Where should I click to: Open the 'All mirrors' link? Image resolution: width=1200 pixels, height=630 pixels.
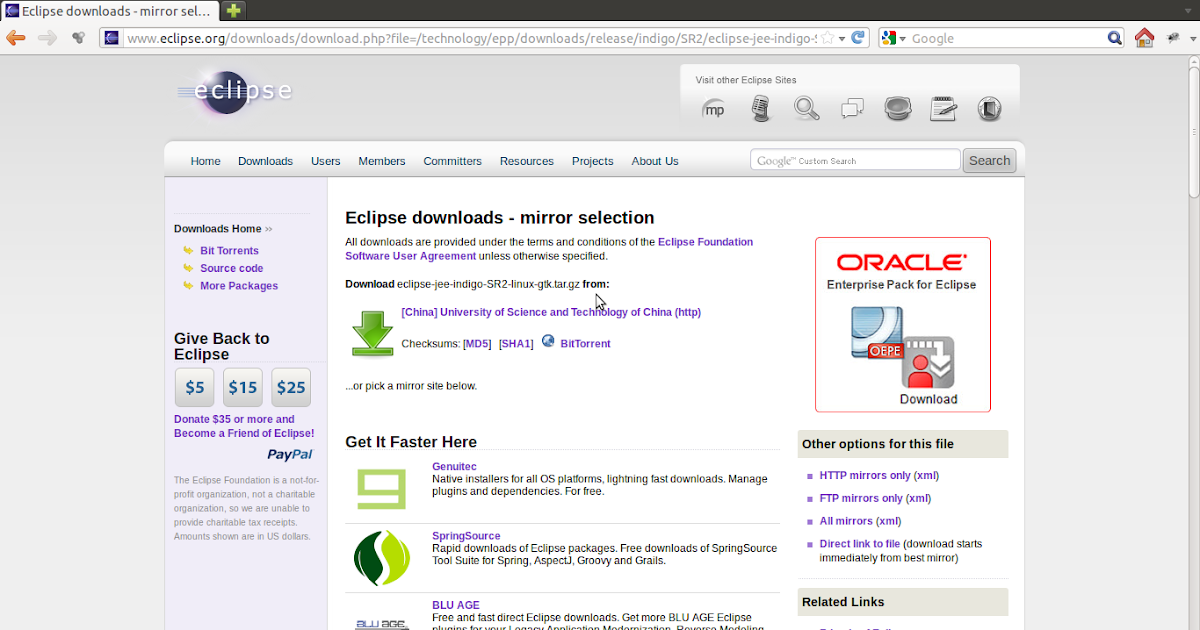tap(846, 521)
